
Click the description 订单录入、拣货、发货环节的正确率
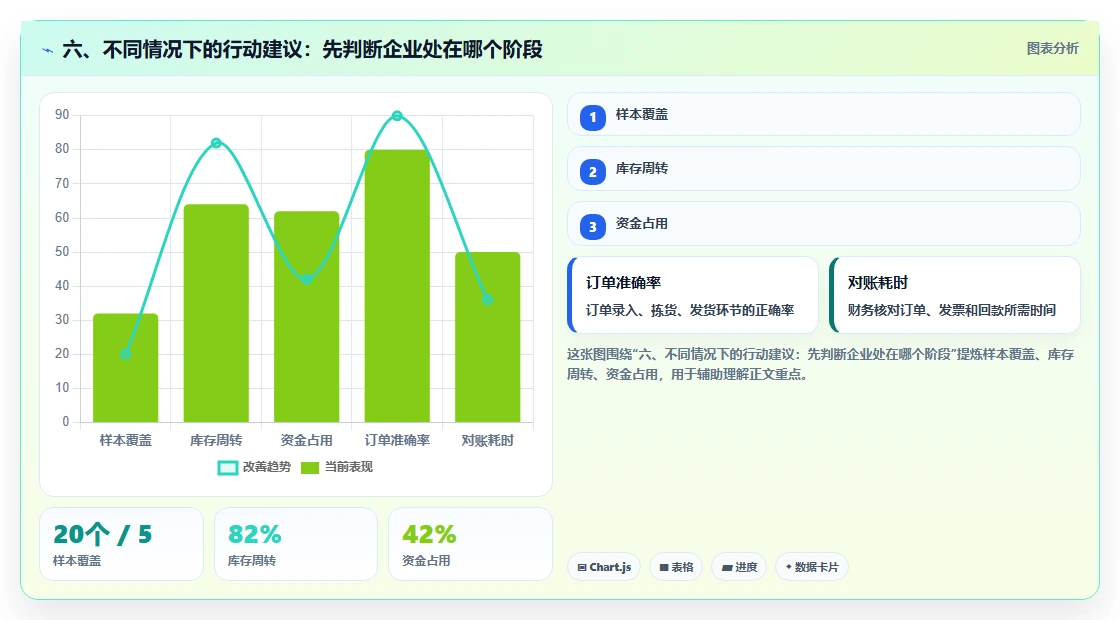click(x=690, y=310)
